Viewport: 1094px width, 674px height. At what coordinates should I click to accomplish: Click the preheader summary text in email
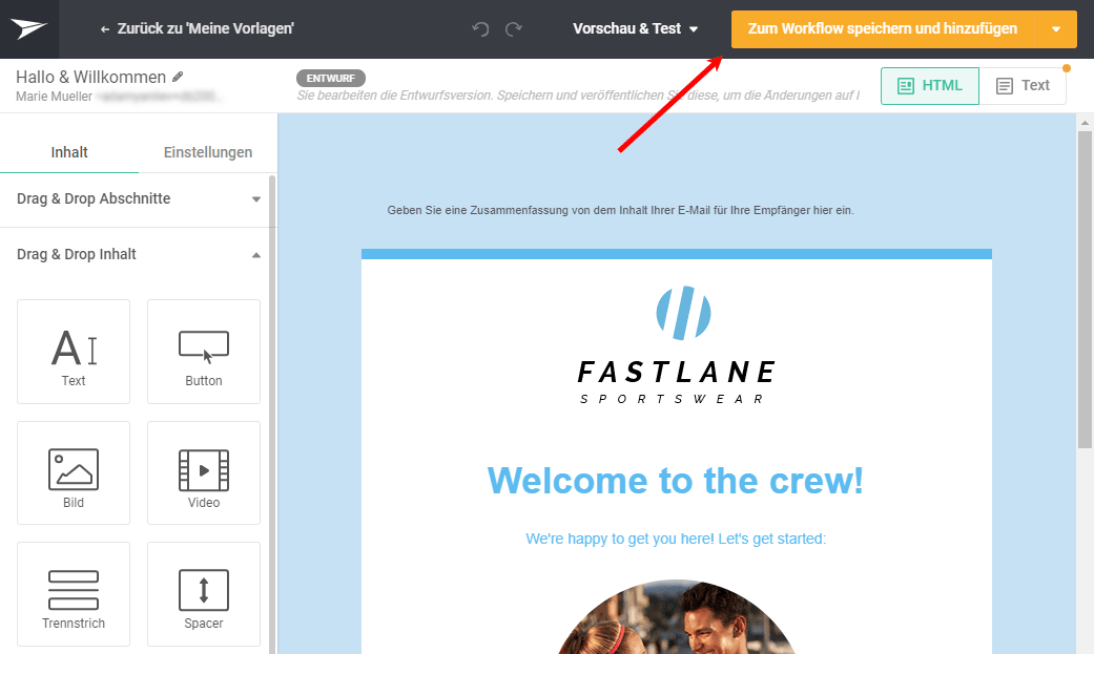click(620, 210)
